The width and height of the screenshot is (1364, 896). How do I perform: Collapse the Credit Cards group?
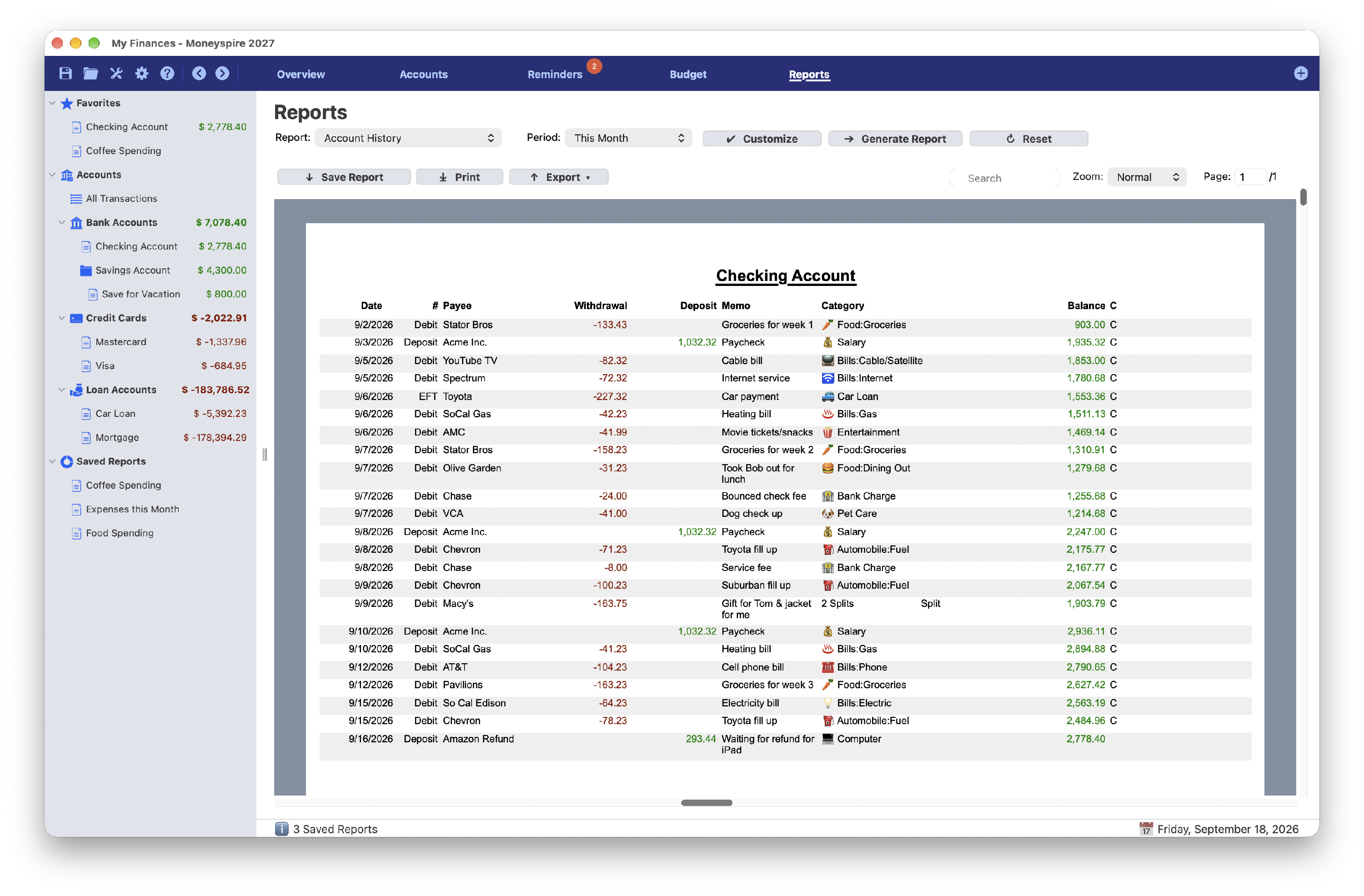[62, 319]
